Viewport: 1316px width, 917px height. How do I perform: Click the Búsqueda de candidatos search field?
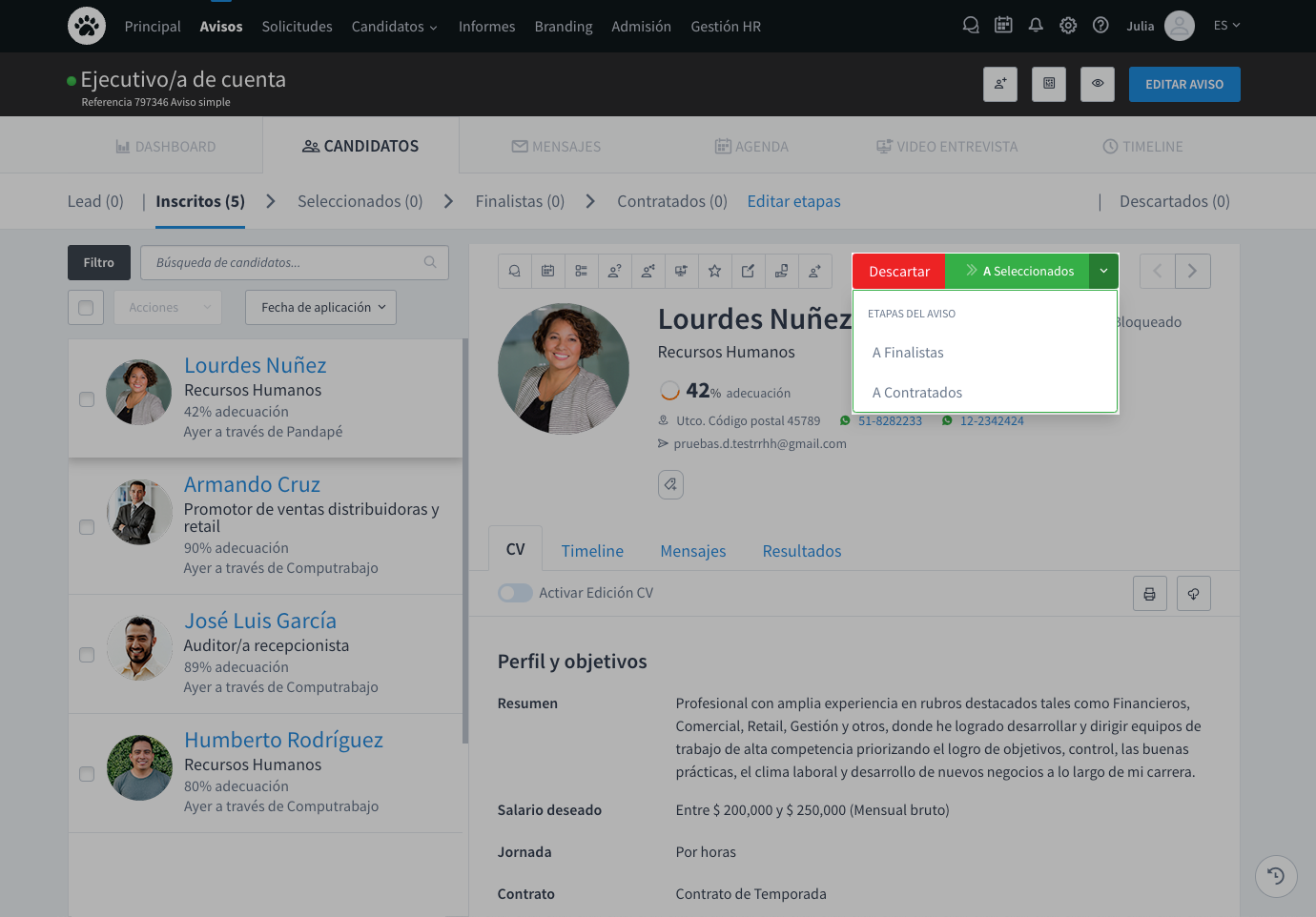[284, 263]
